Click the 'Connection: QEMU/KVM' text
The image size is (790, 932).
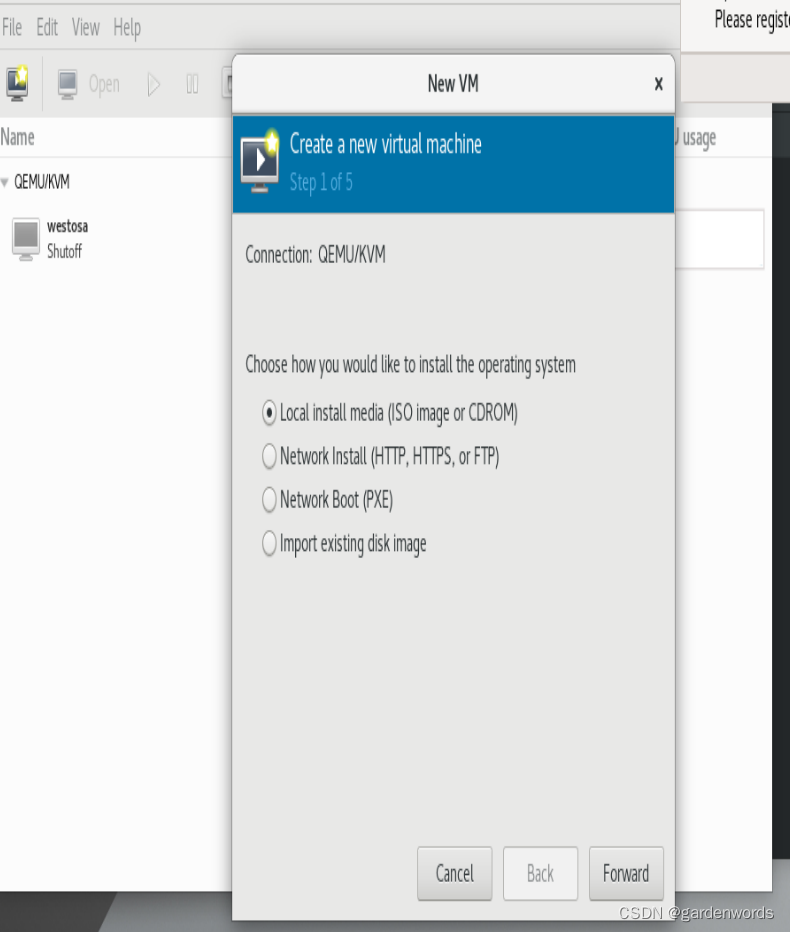[x=316, y=255]
